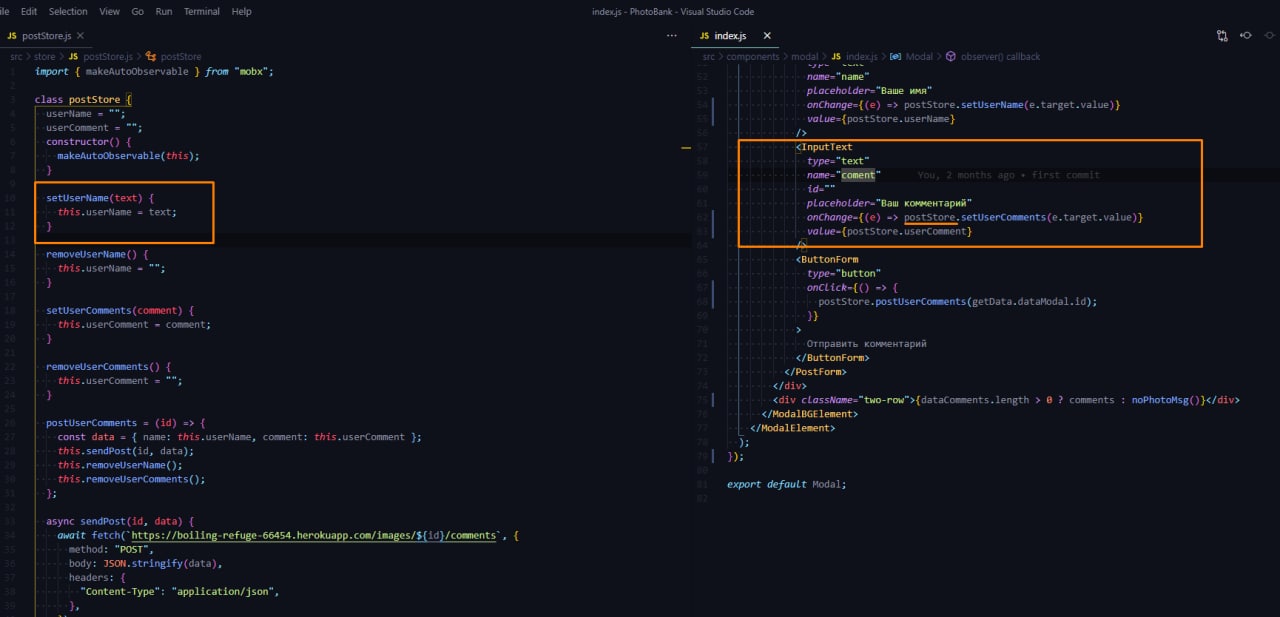Click '</ModalBGElement>' closing tag
The width and height of the screenshot is (1280, 617).
tap(809, 414)
